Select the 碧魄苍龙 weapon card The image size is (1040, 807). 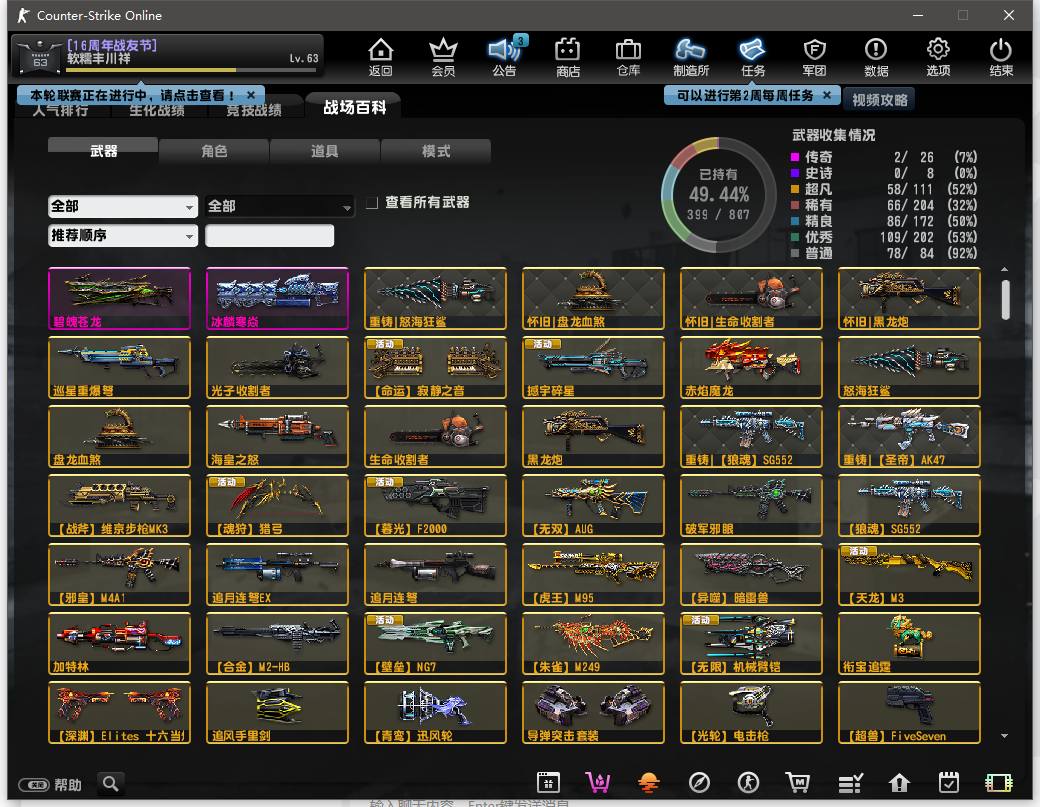tap(119, 298)
